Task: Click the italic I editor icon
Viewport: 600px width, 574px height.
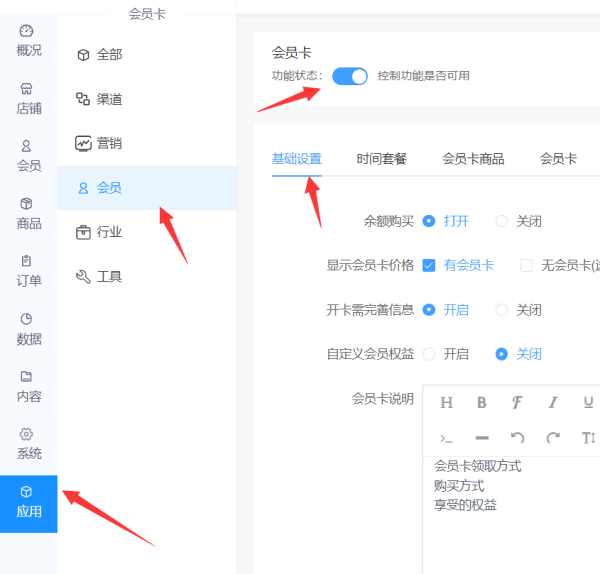Action: pos(553,403)
